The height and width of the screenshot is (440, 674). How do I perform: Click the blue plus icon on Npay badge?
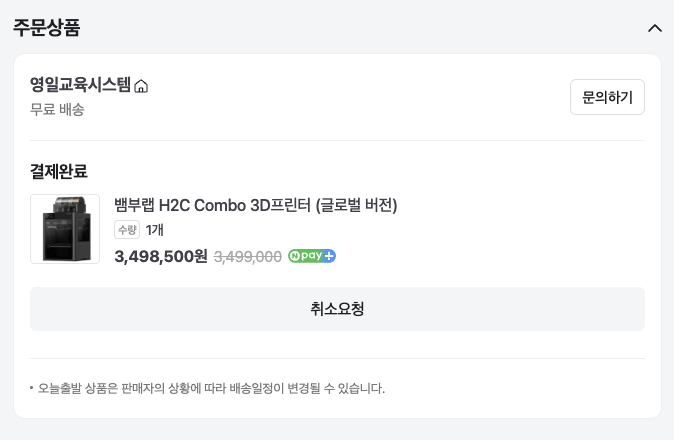[x=329, y=256]
